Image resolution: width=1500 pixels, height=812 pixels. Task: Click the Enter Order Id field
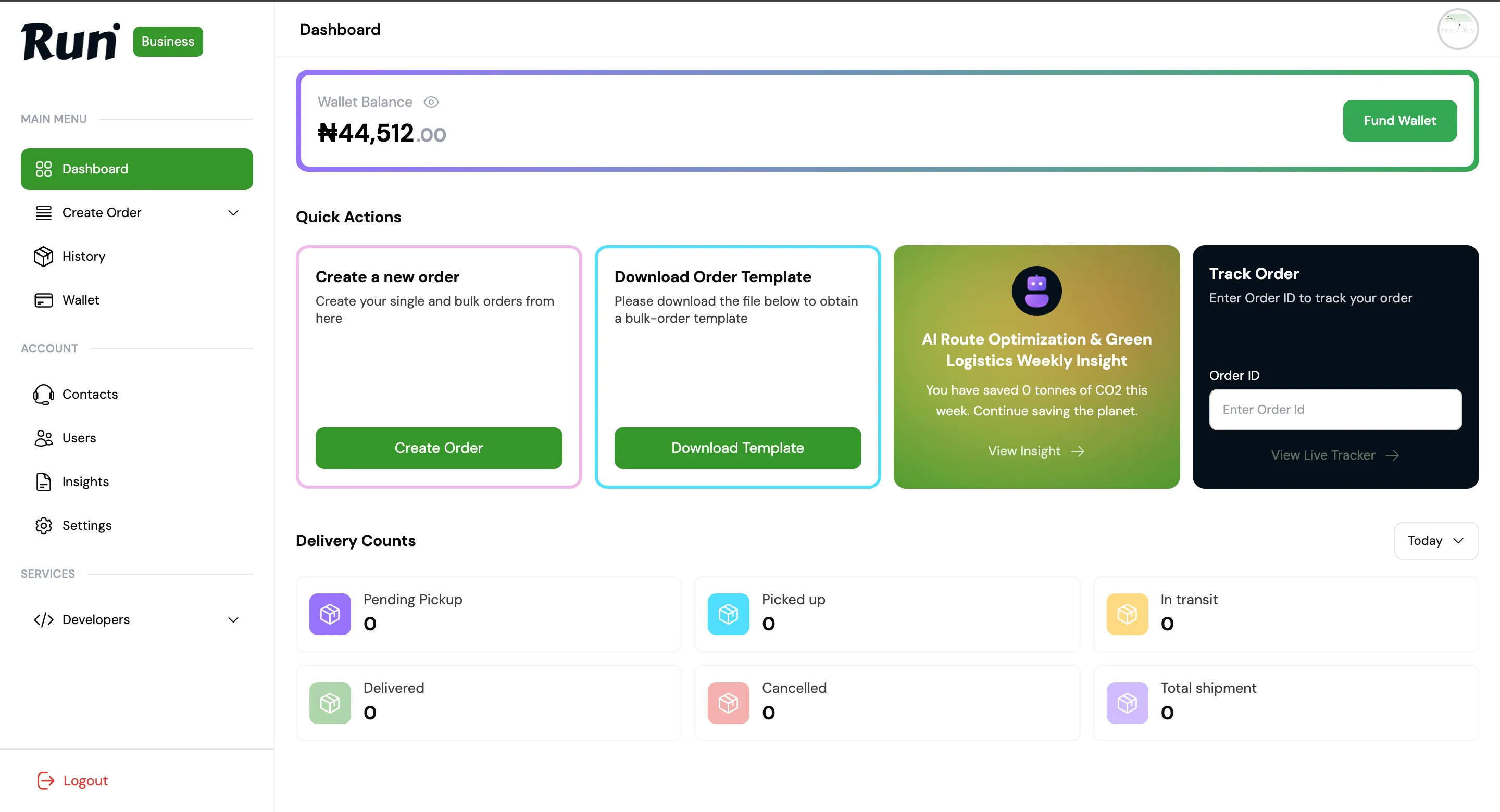tap(1335, 410)
